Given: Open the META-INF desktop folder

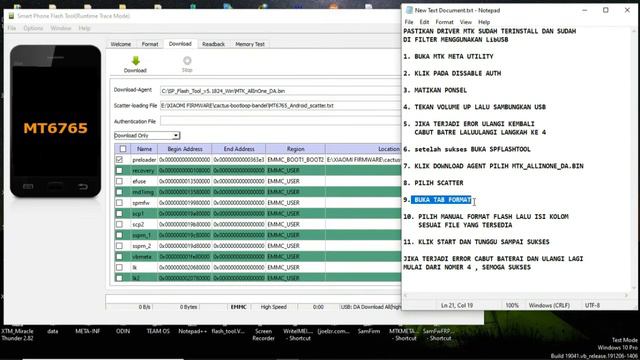Looking at the screenshot, I should click(87, 331).
